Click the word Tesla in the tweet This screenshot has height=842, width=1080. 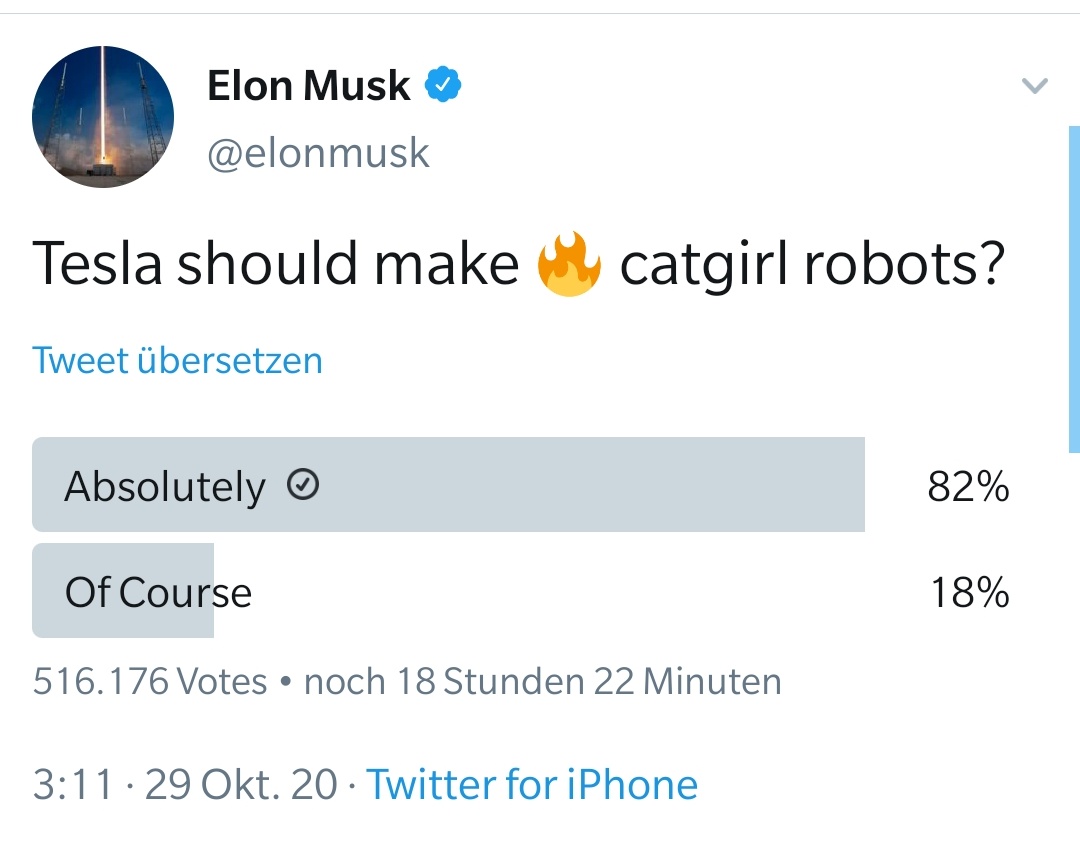click(98, 266)
